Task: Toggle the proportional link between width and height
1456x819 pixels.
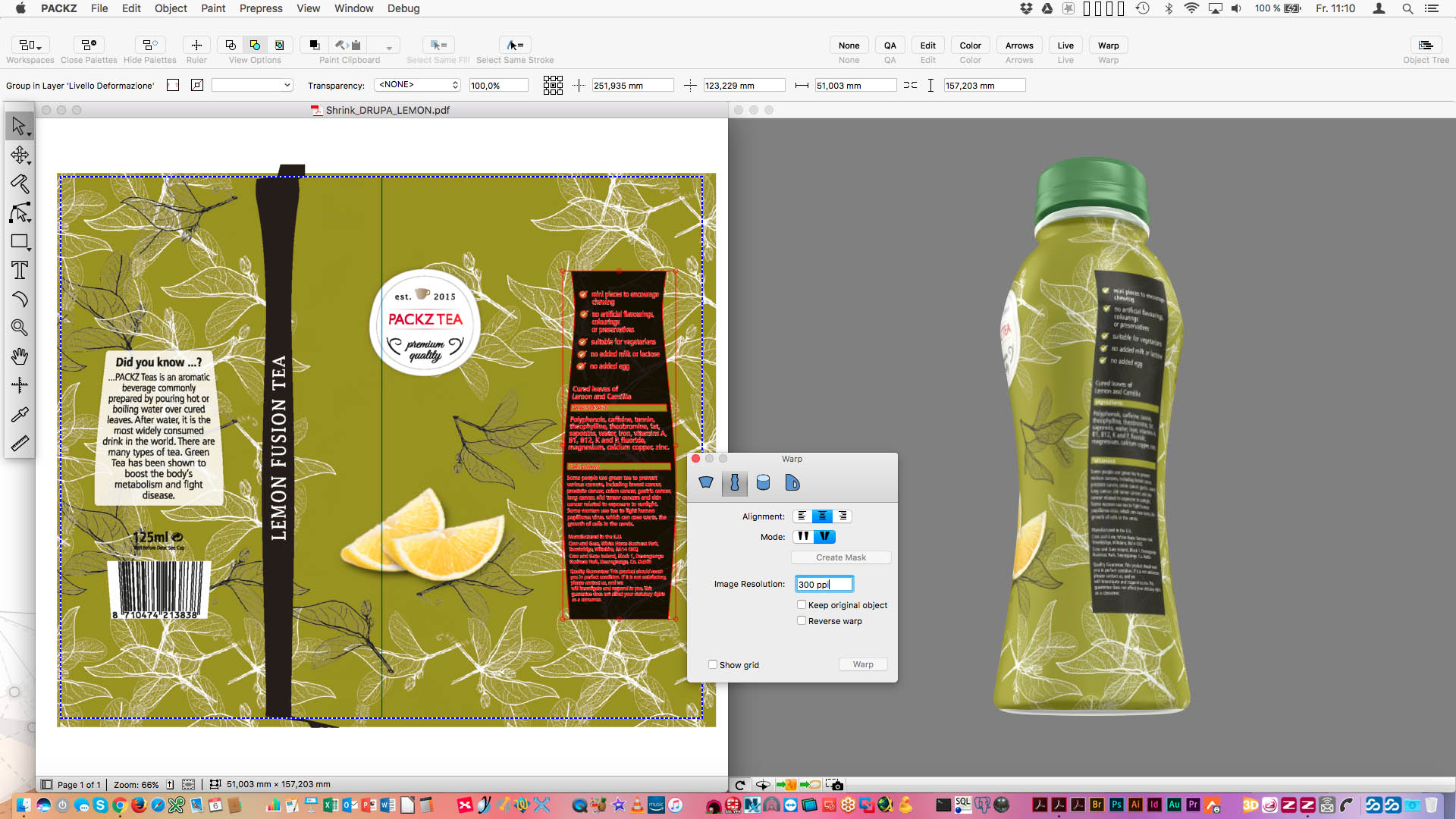Action: click(x=910, y=86)
